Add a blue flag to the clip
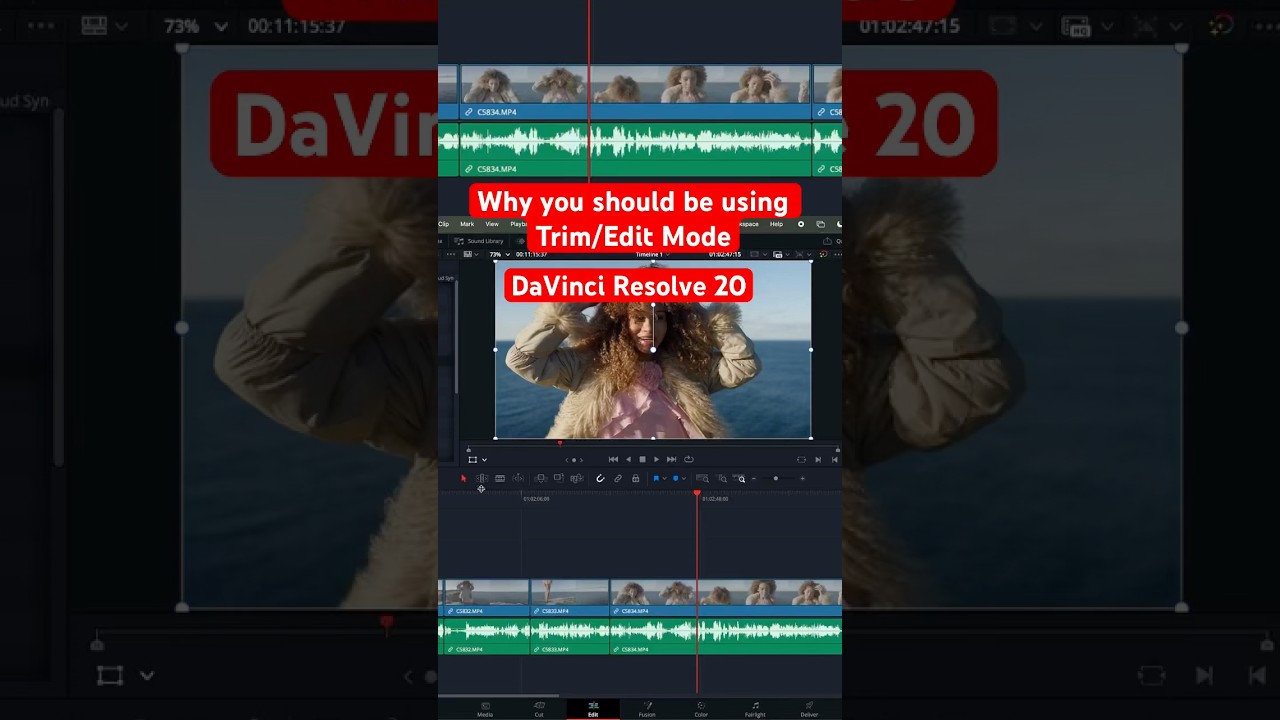 click(656, 478)
